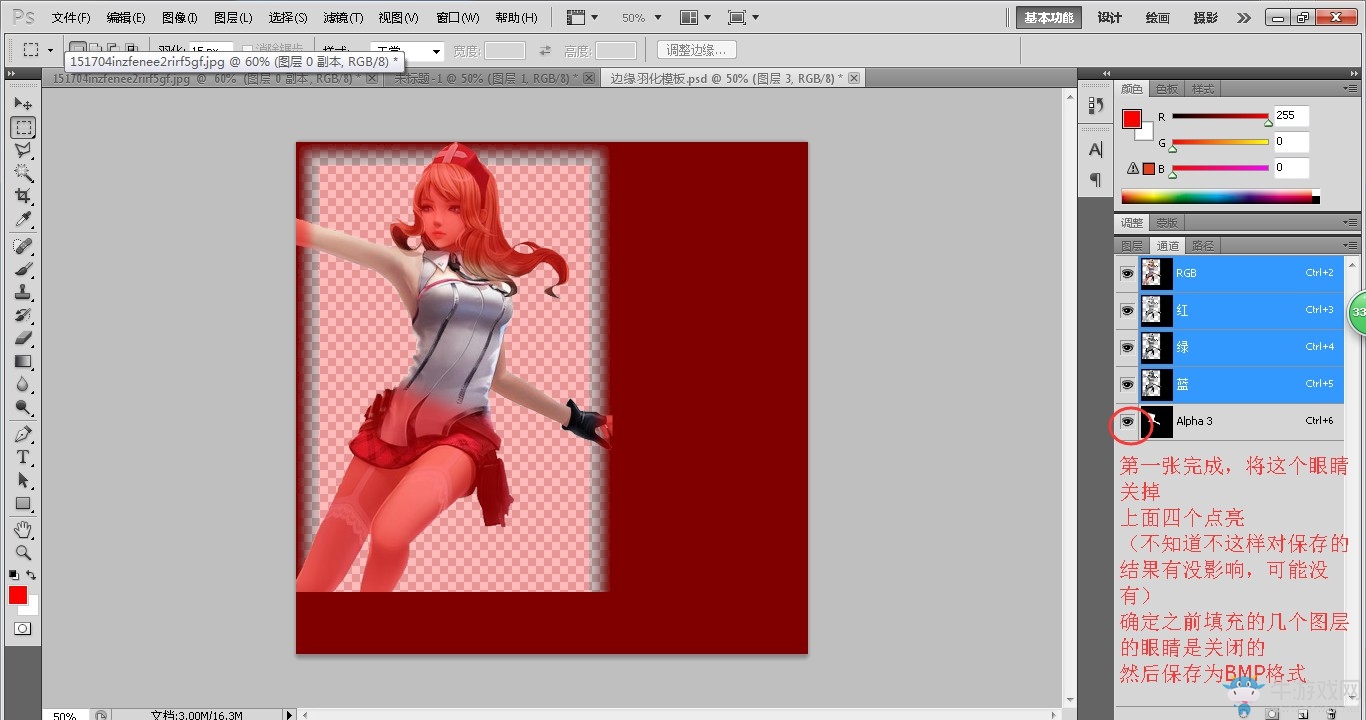Select the Eraser tool

pos(23,338)
